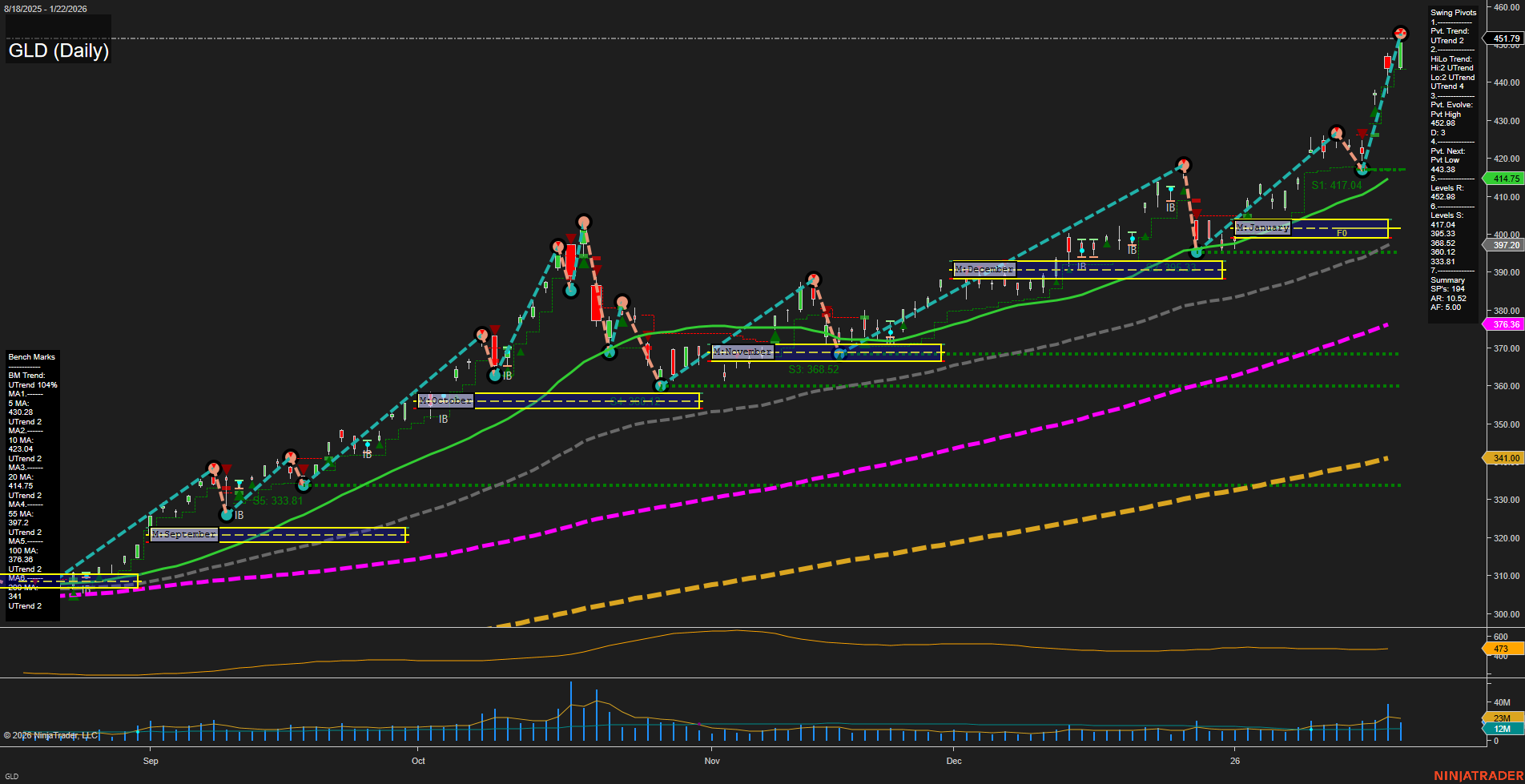This screenshot has width=1525, height=784.
Task: Select the pivot circle at the early-November swing high
Action: [x=813, y=280]
